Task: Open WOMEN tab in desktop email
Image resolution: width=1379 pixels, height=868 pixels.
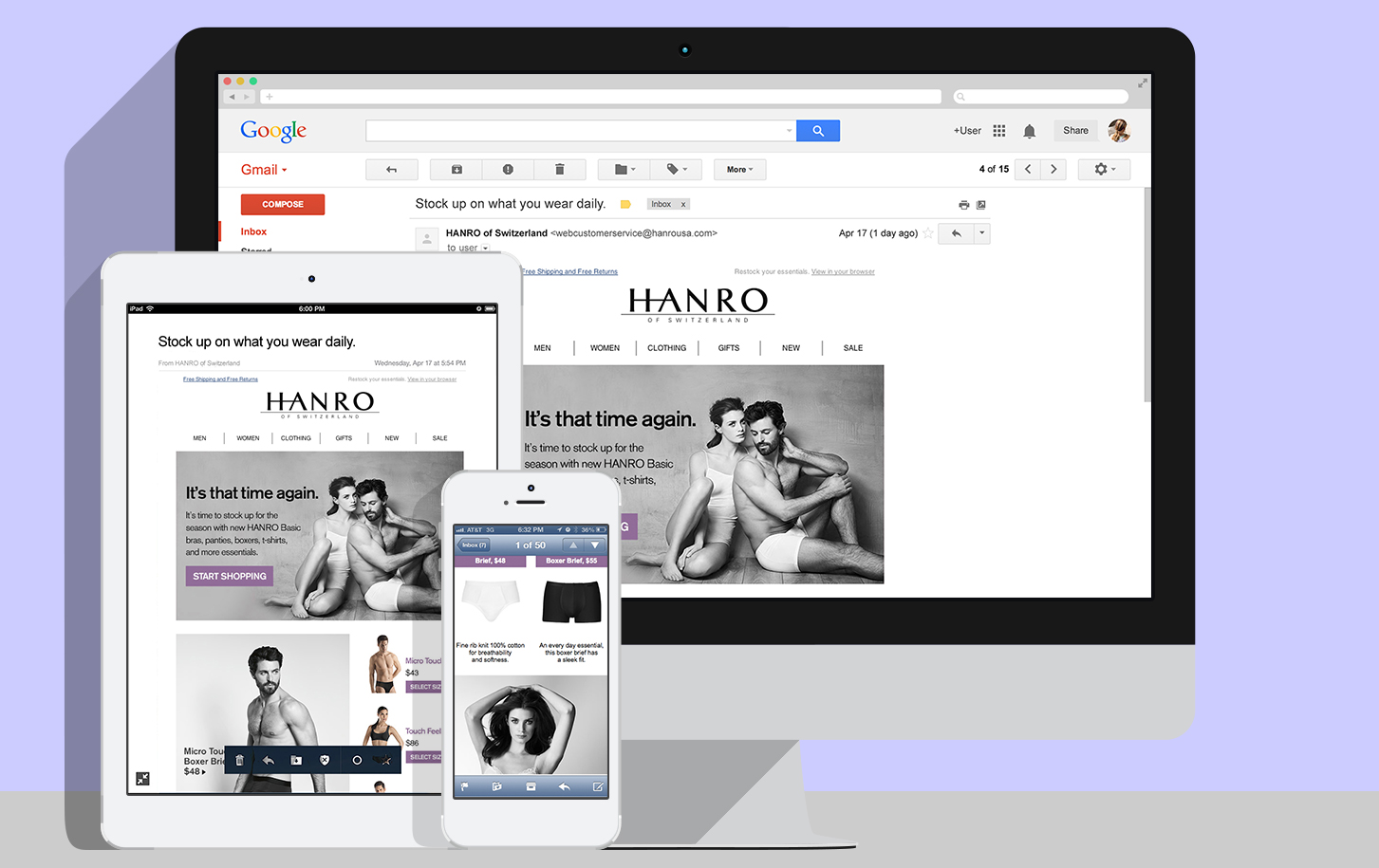Action: [x=605, y=348]
